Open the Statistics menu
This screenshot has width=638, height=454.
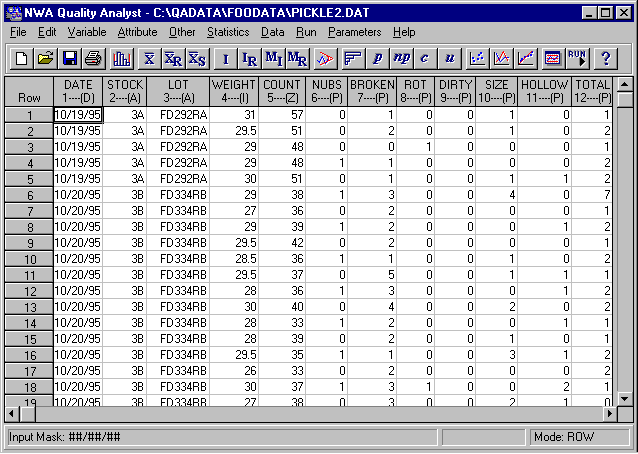pos(228,32)
